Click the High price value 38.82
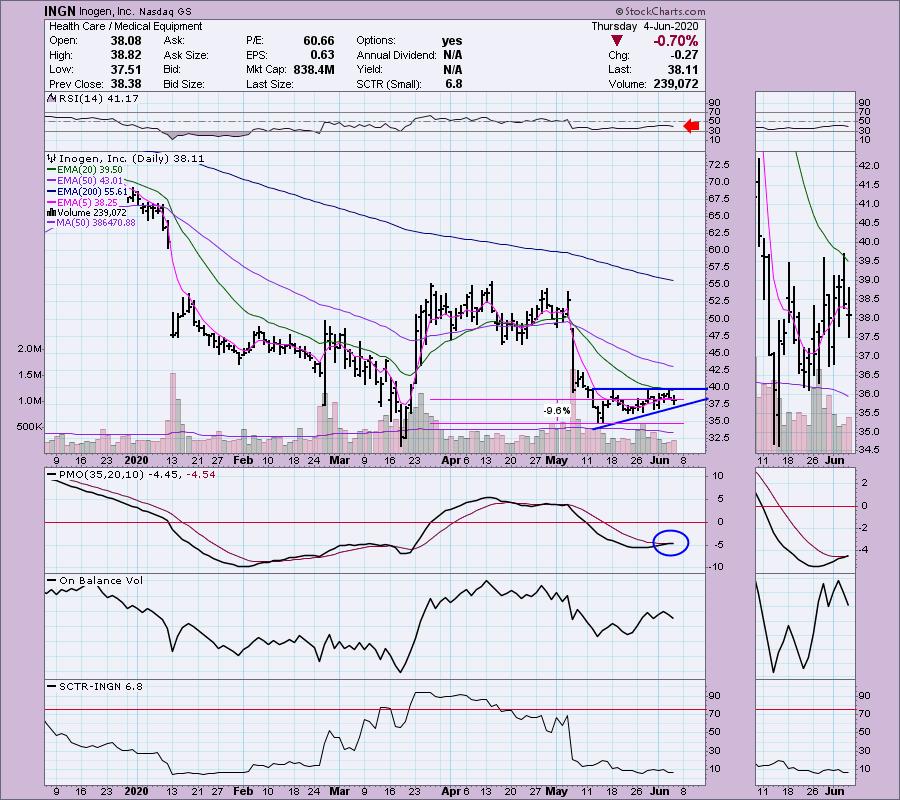Image resolution: width=900 pixels, height=800 pixels. (x=126, y=55)
